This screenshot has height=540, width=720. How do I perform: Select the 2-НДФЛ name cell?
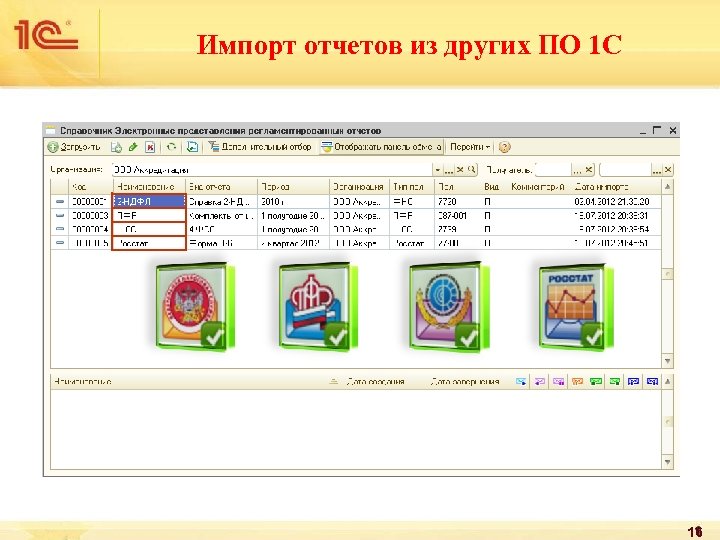pyautogui.click(x=149, y=202)
